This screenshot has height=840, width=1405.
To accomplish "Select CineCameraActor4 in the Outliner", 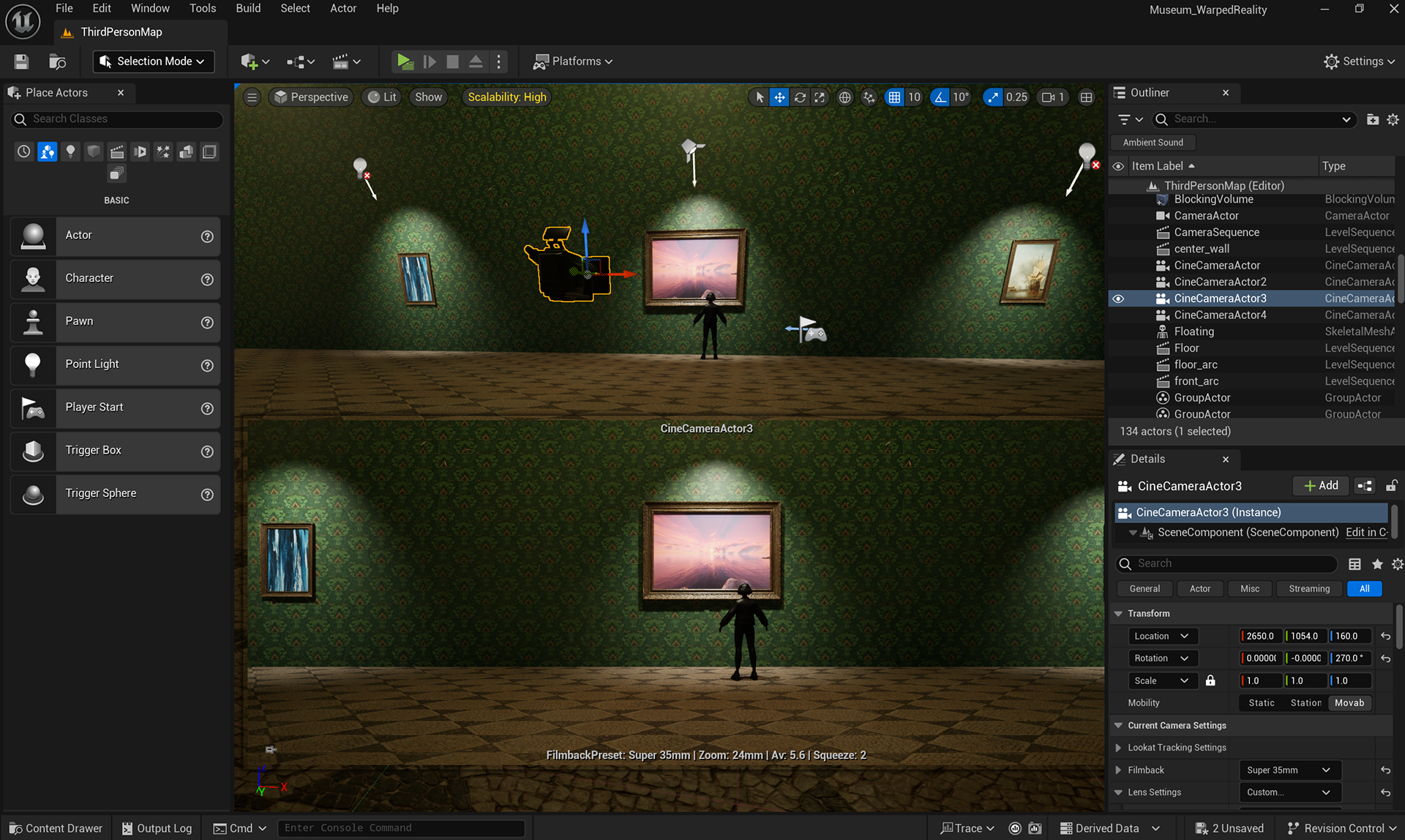I will click(1219, 315).
